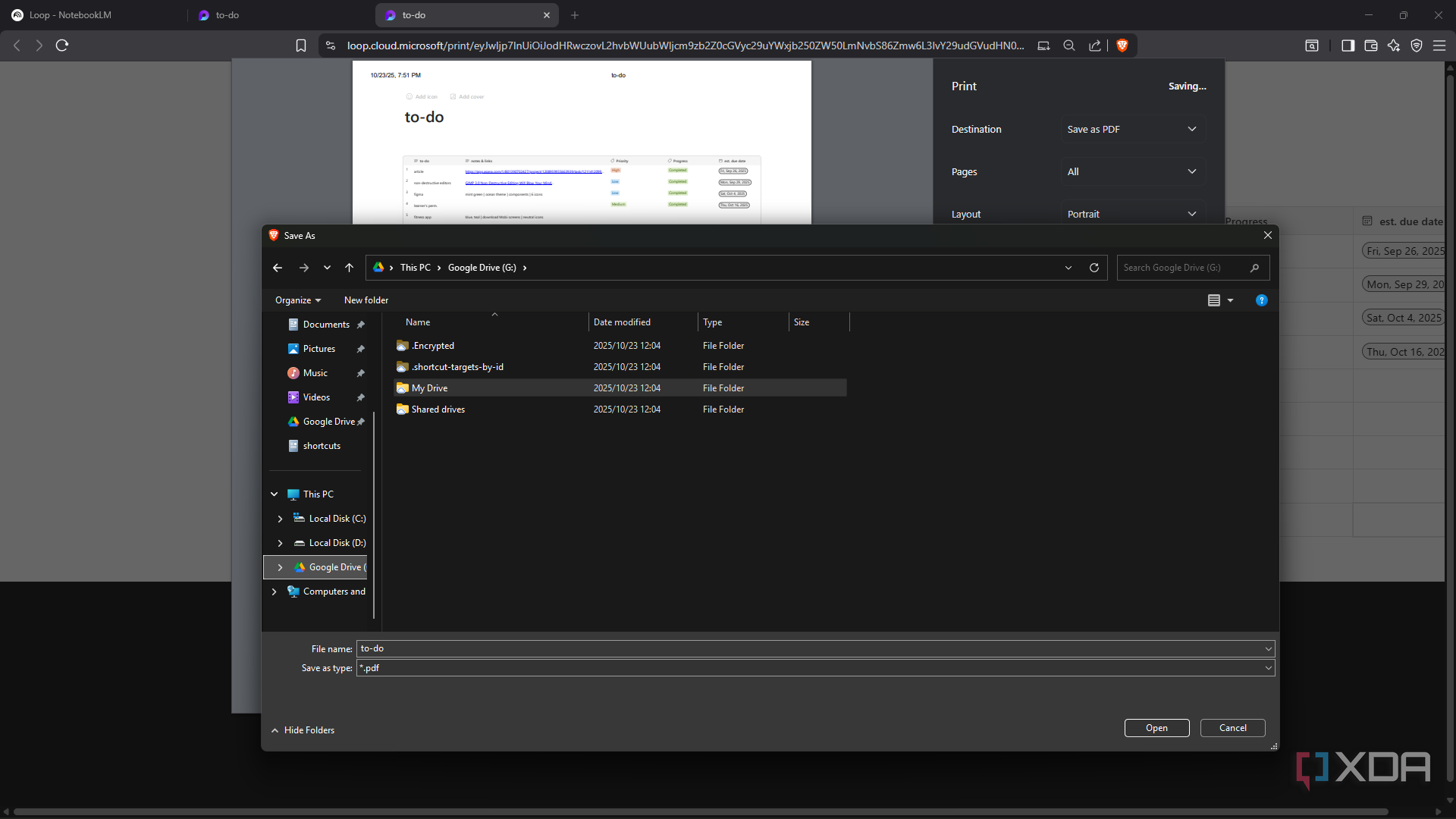Open shortcuts folder in sidebar
The width and height of the screenshot is (1456, 819).
pos(322,446)
